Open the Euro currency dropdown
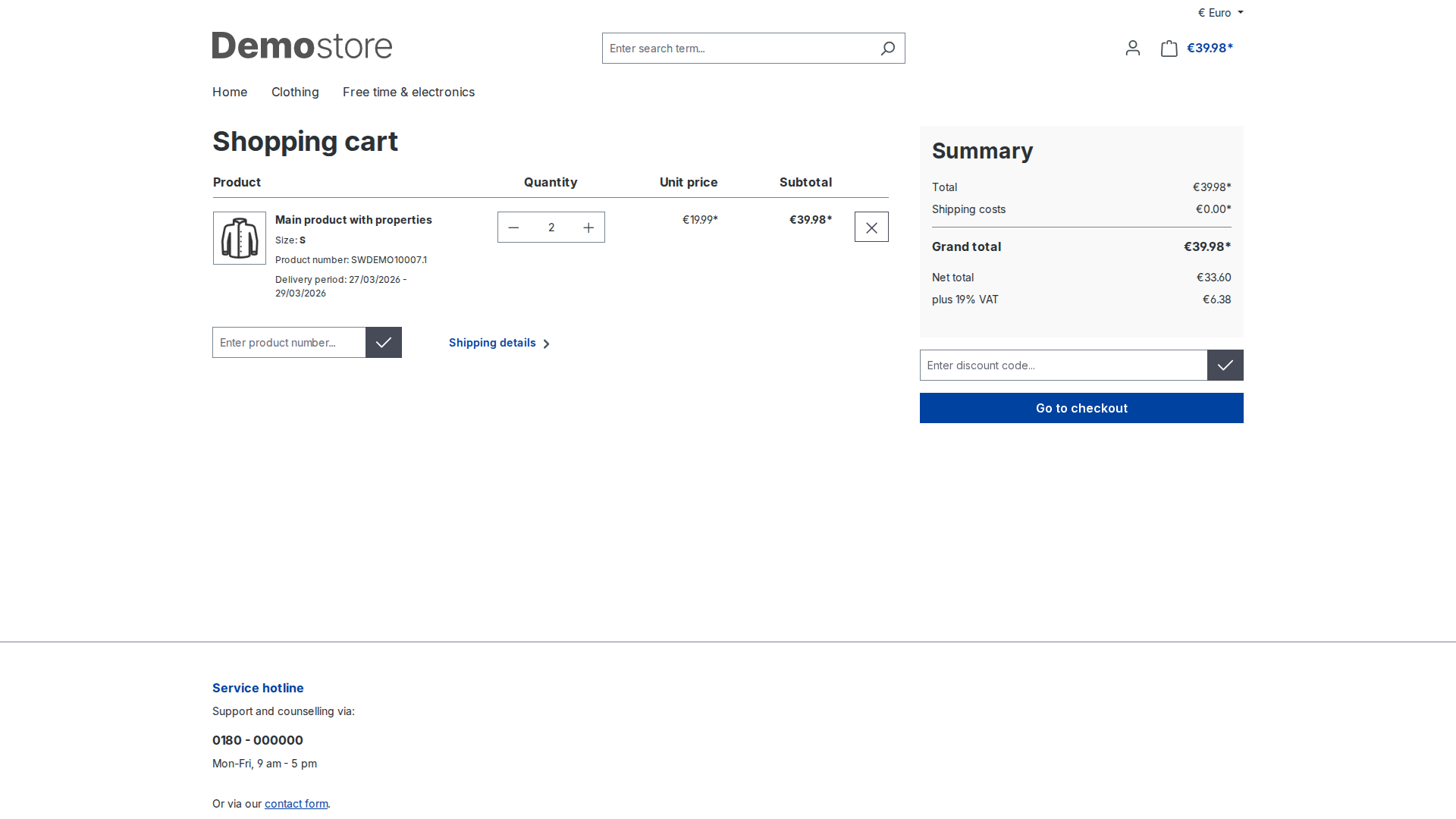The image size is (1456, 819). [x=1220, y=13]
